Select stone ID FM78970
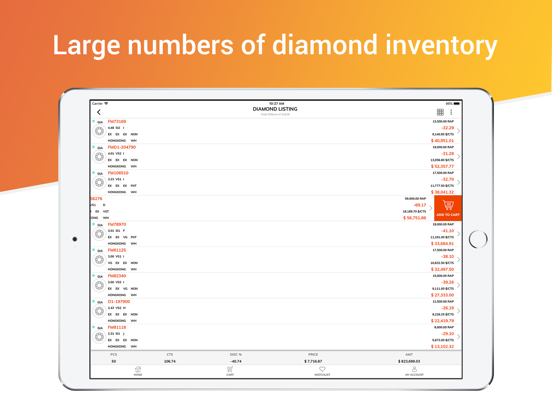The width and height of the screenshot is (552, 414). (x=117, y=224)
